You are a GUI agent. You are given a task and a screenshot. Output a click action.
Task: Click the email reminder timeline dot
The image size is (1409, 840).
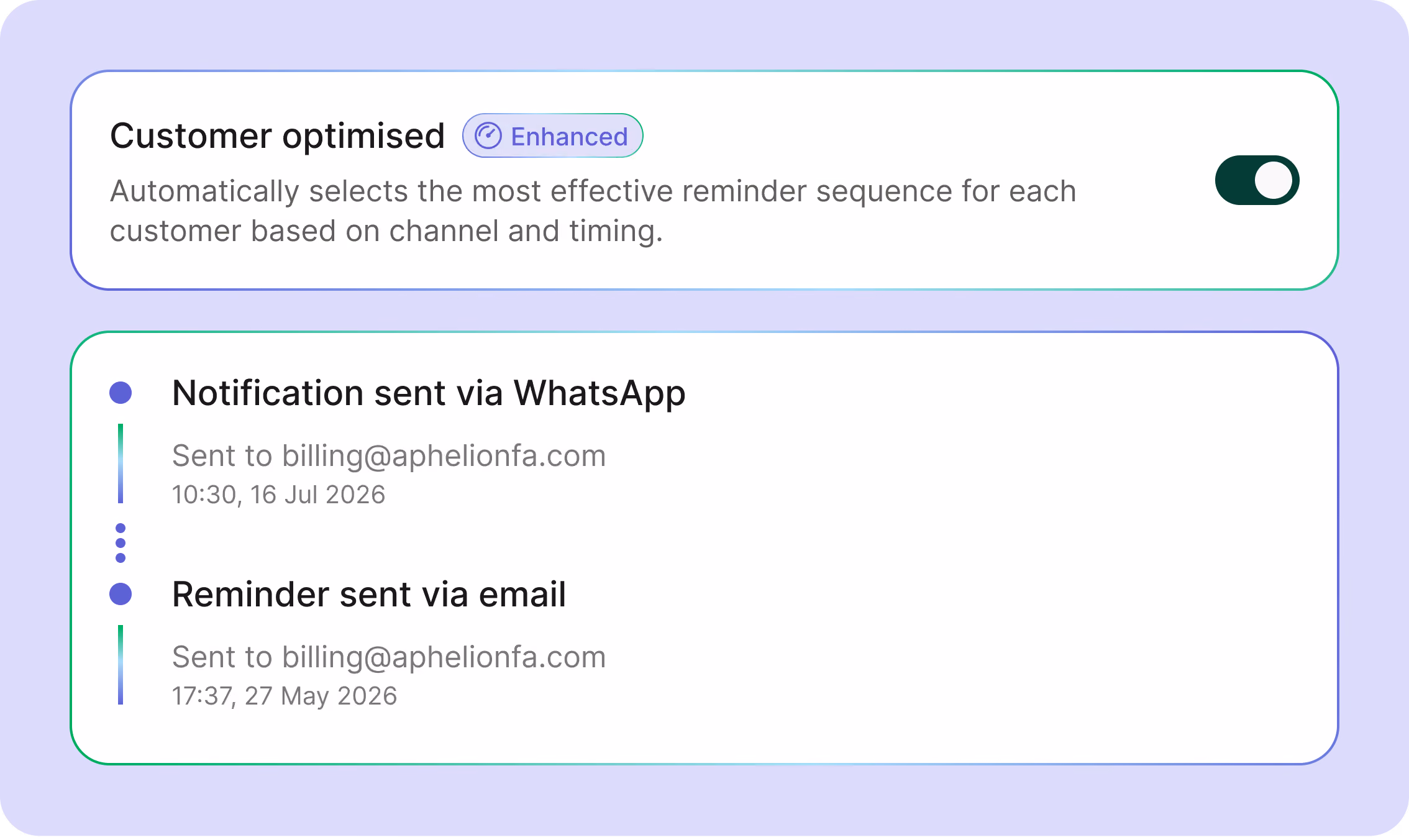121,594
